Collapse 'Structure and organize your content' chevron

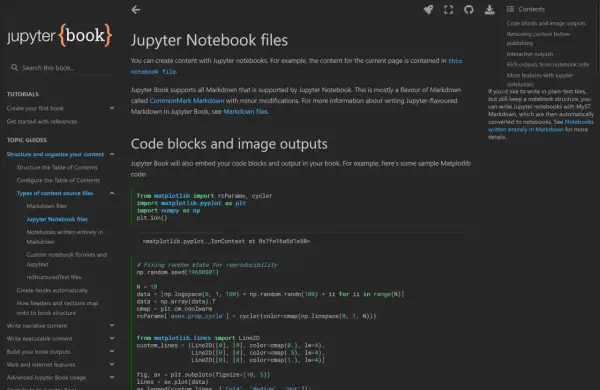point(112,154)
